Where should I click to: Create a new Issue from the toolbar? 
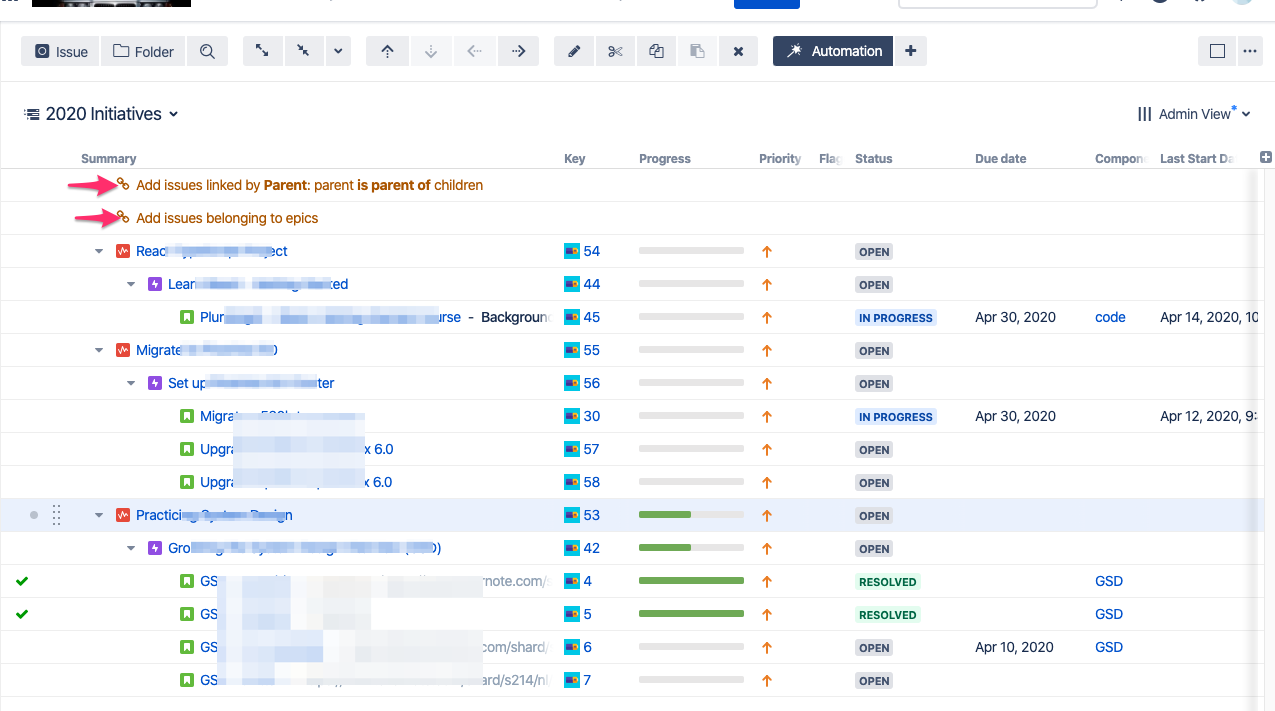[59, 51]
